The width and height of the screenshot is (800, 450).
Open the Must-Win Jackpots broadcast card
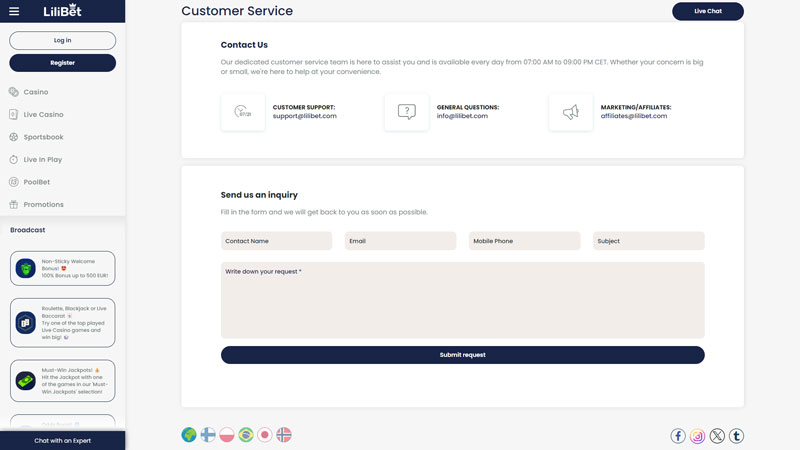(62, 381)
